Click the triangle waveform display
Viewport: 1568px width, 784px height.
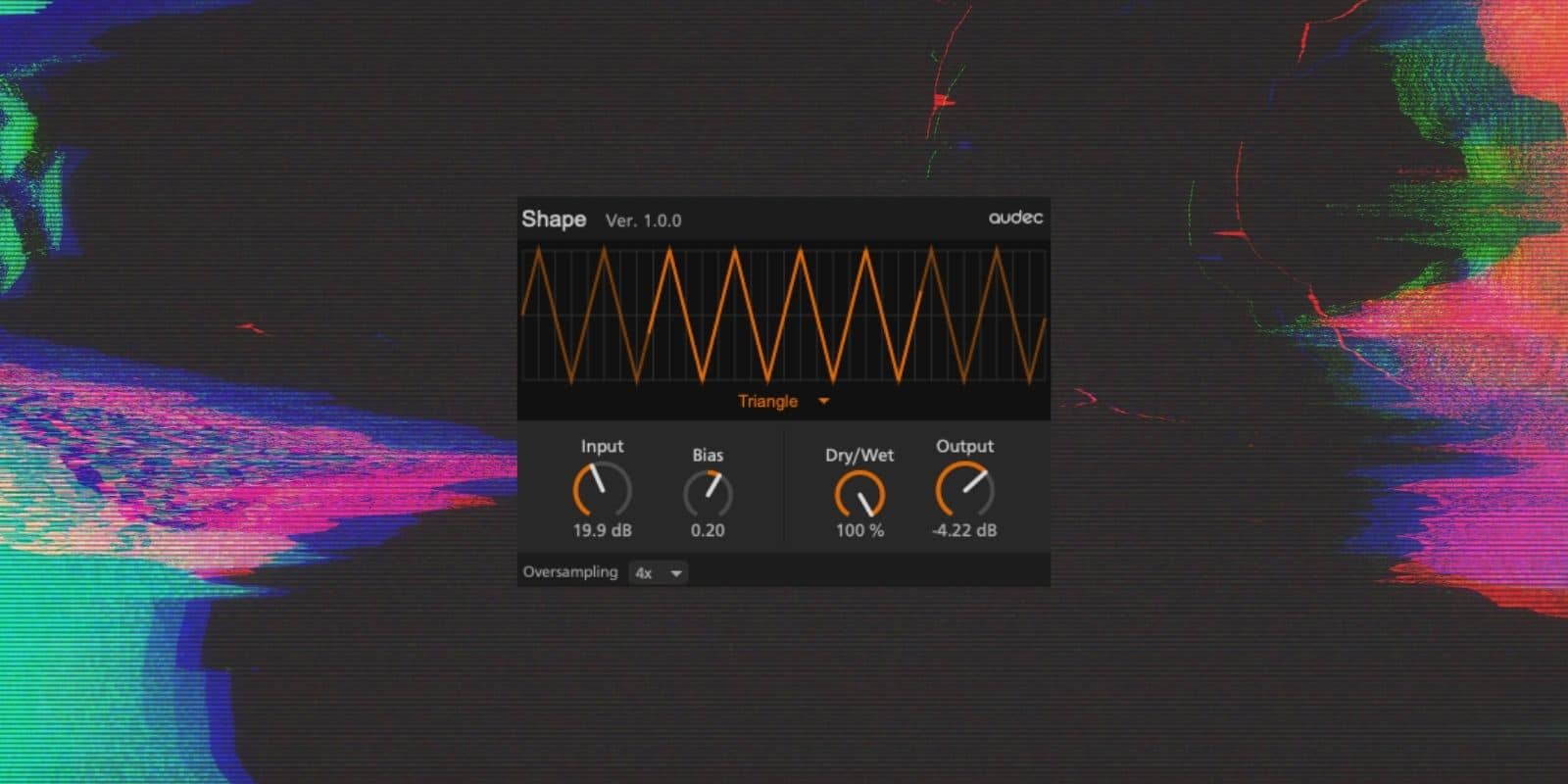pyautogui.click(x=783, y=315)
